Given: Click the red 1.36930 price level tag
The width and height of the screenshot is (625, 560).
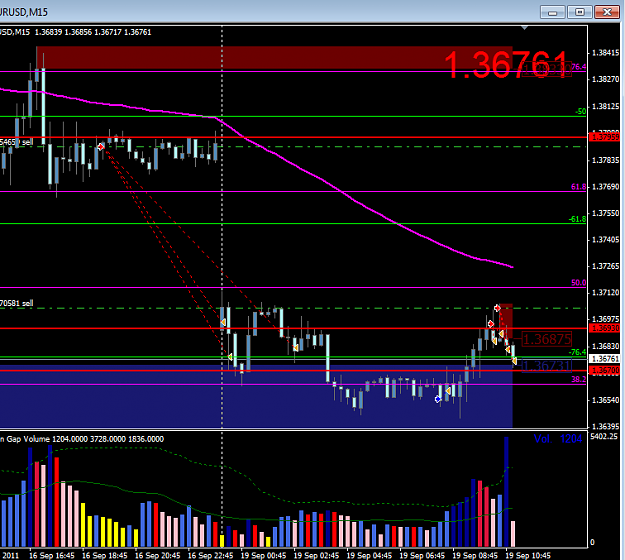Looking at the screenshot, I should tap(605, 328).
